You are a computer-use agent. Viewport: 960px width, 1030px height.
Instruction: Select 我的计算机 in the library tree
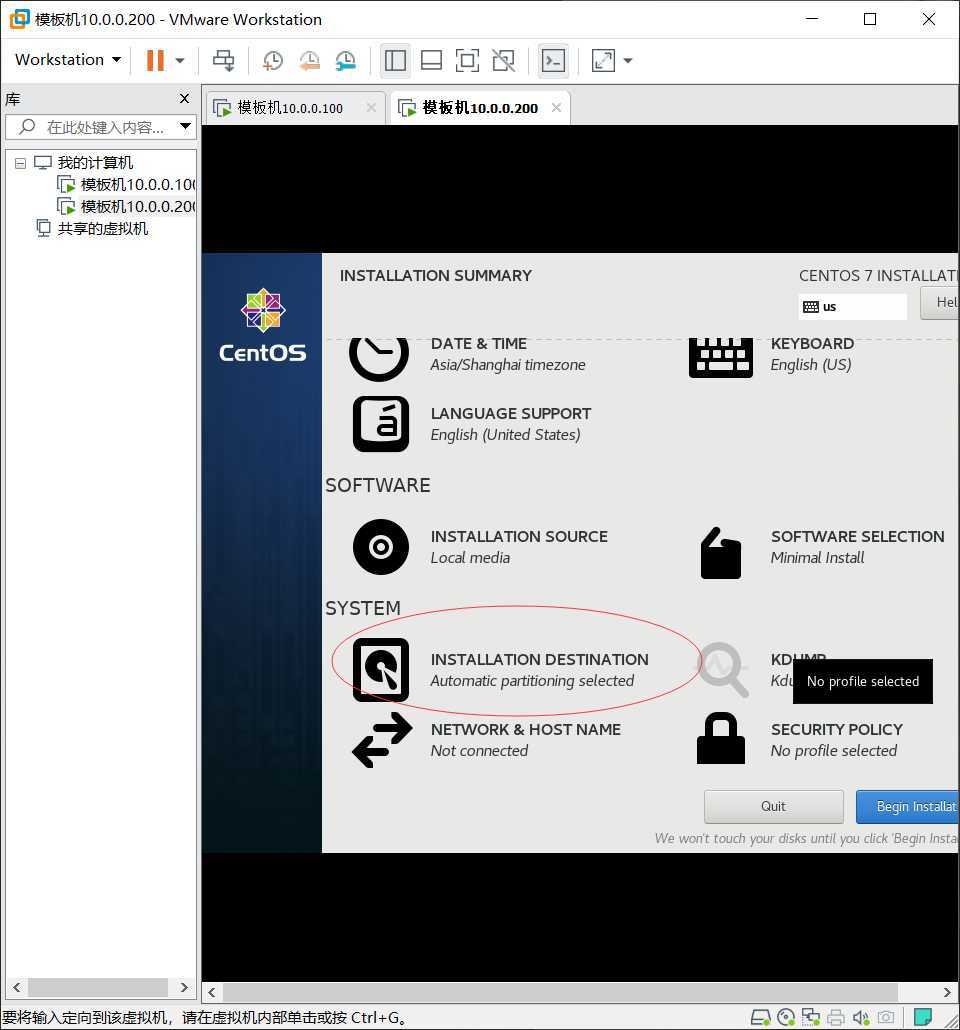coord(95,162)
